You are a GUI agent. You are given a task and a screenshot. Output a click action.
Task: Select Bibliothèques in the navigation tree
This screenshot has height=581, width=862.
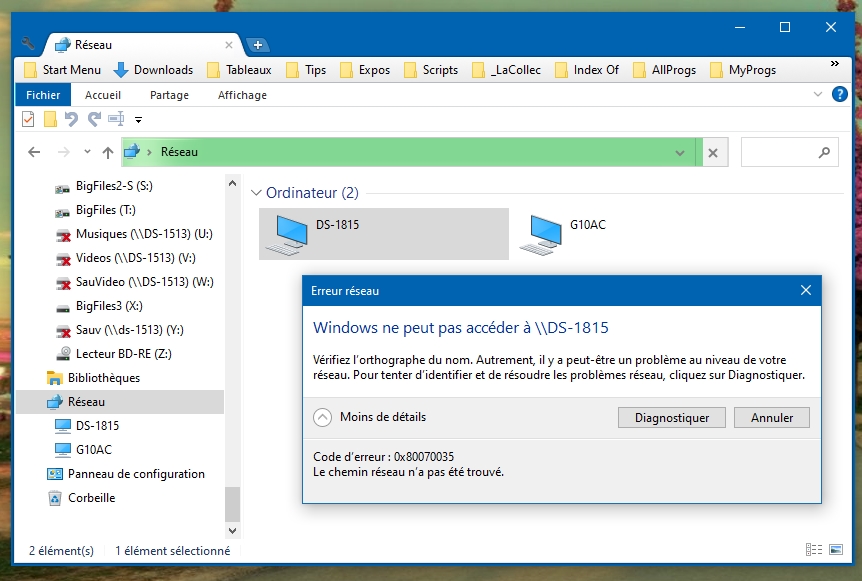[104, 378]
